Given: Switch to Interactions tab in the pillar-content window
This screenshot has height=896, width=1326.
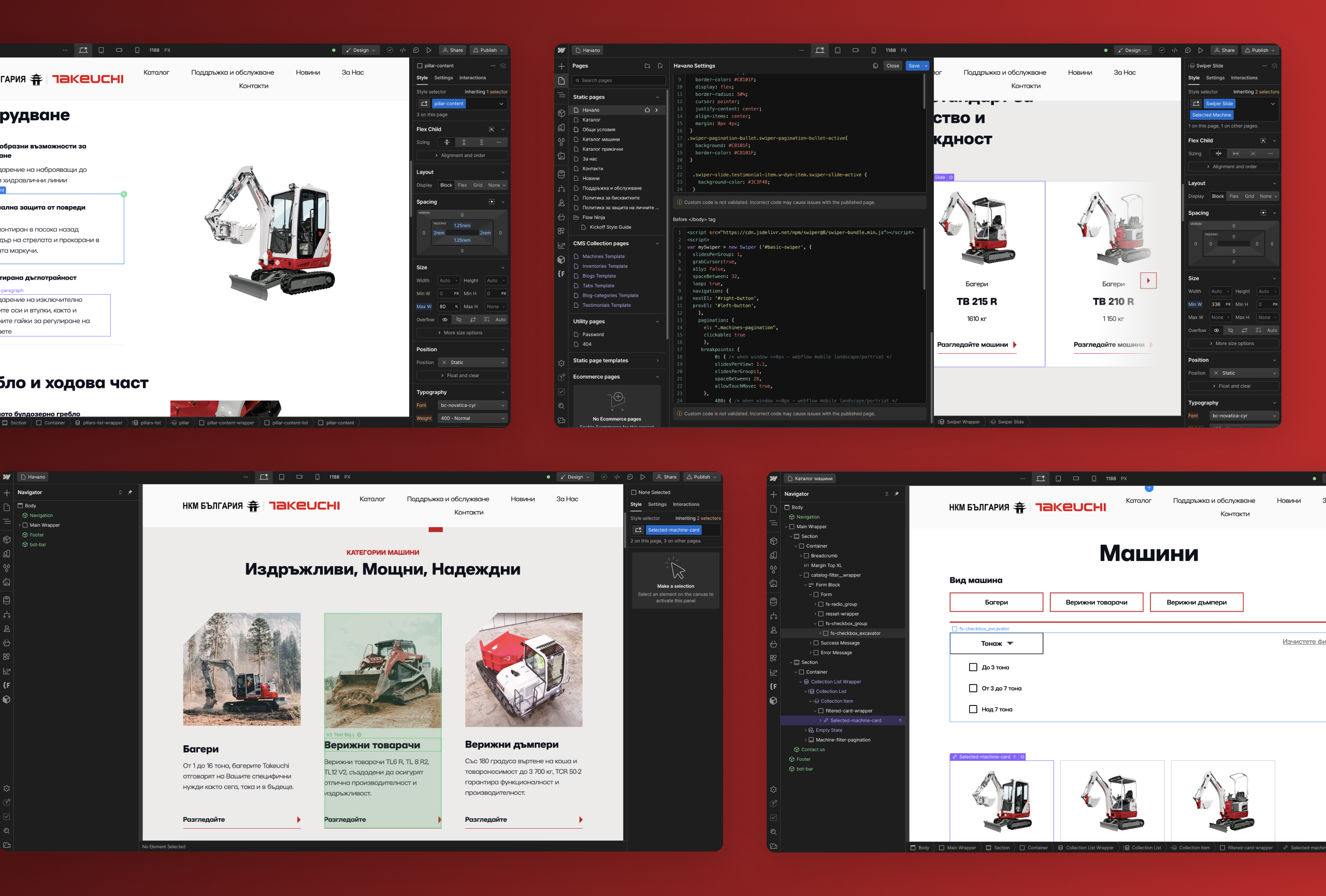Looking at the screenshot, I should click(472, 78).
